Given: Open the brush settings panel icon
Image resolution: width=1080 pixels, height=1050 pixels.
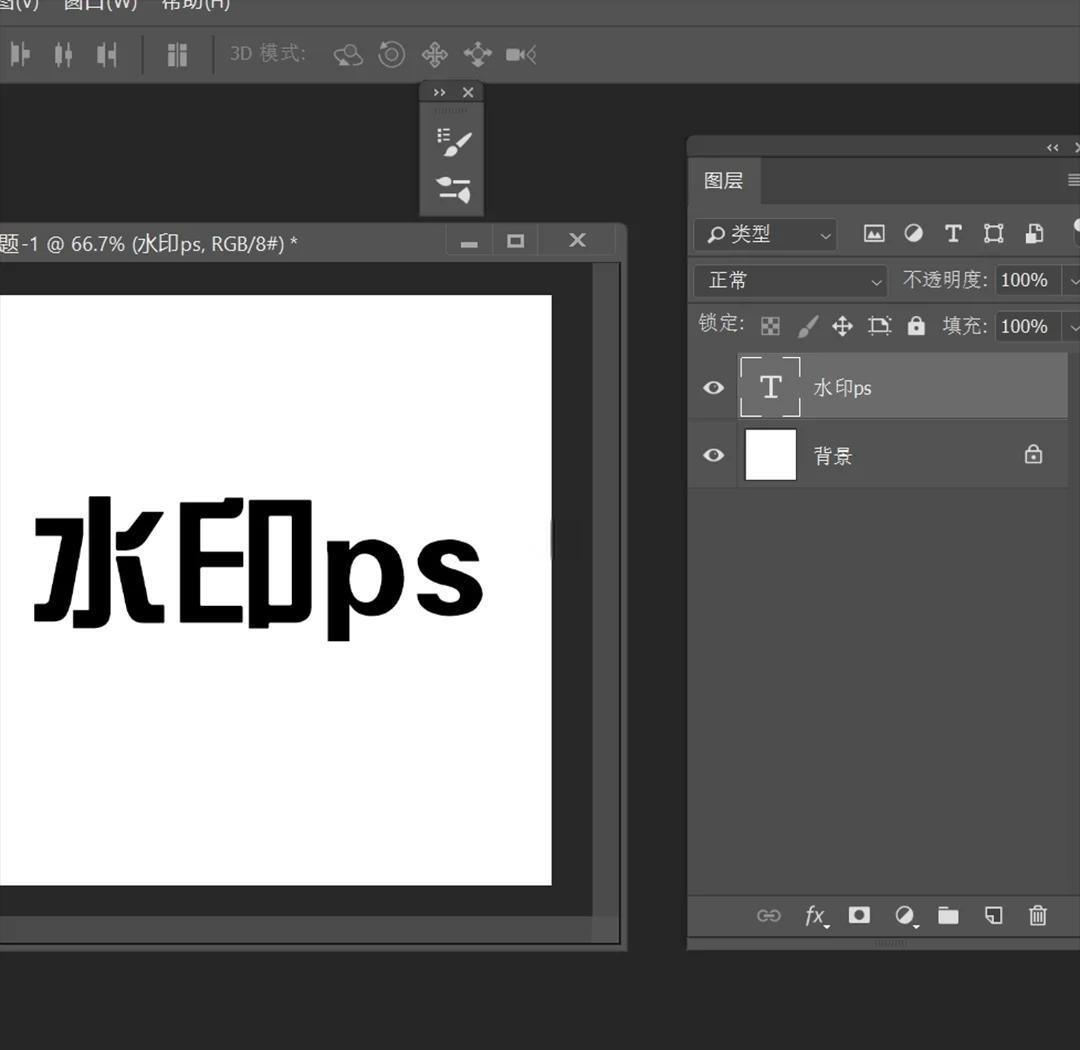Looking at the screenshot, I should (x=453, y=141).
